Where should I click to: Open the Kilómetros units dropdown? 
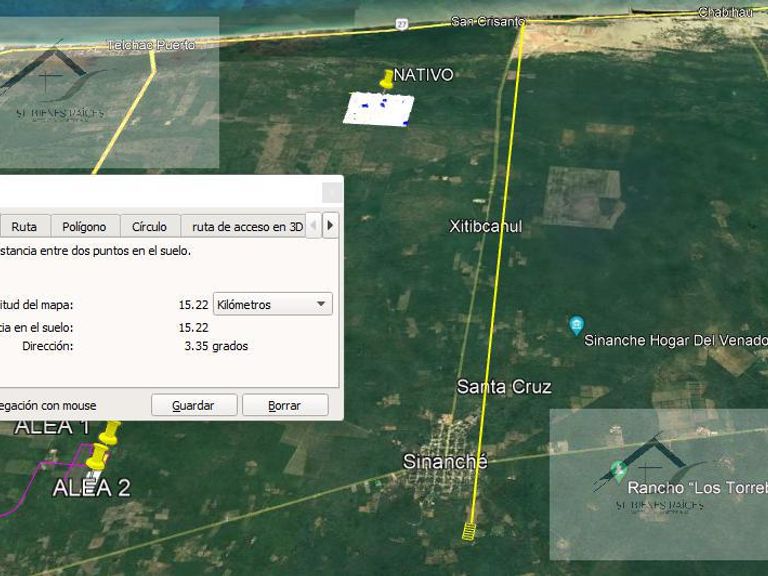tap(273, 304)
